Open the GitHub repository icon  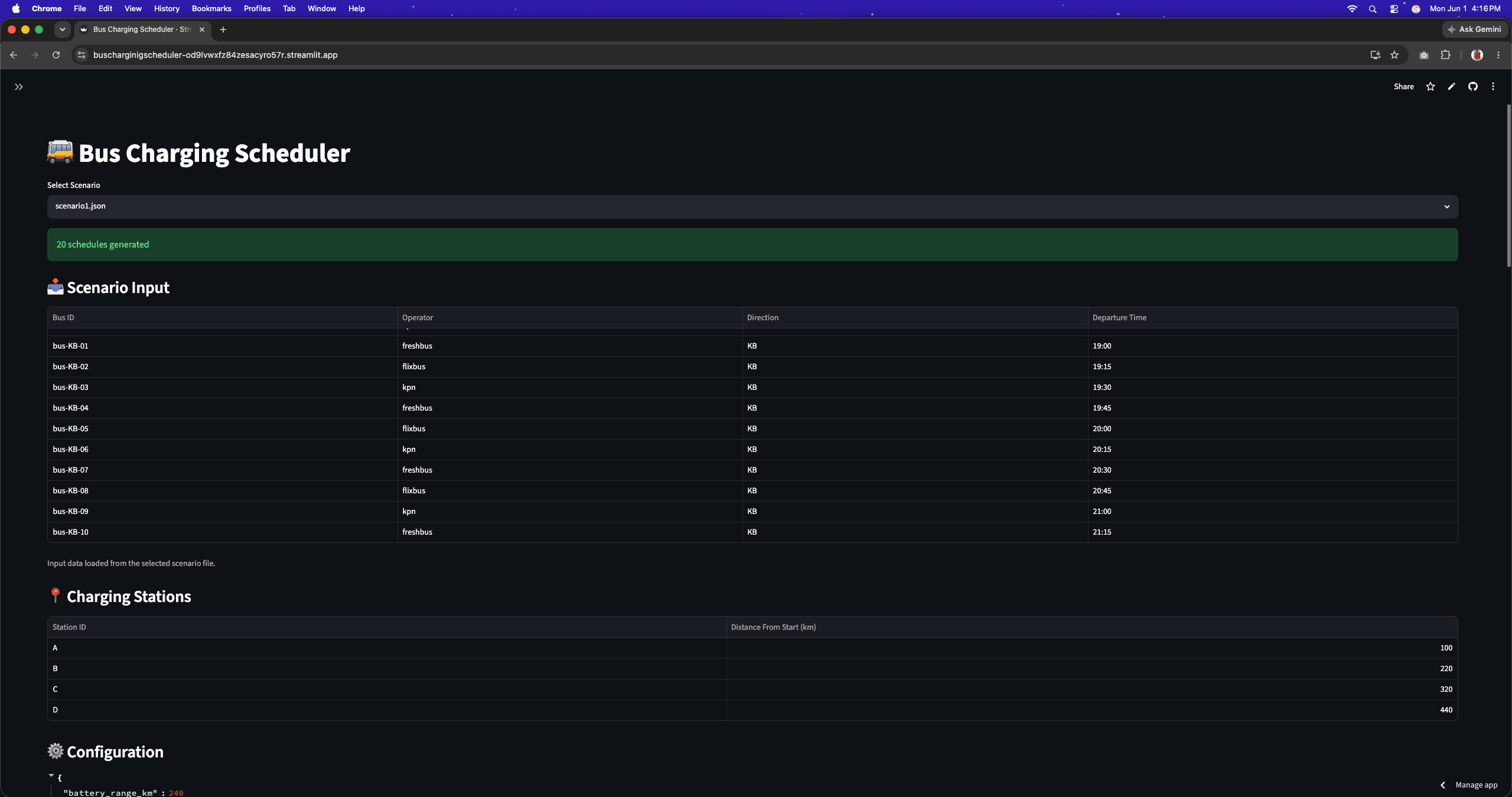(x=1473, y=86)
